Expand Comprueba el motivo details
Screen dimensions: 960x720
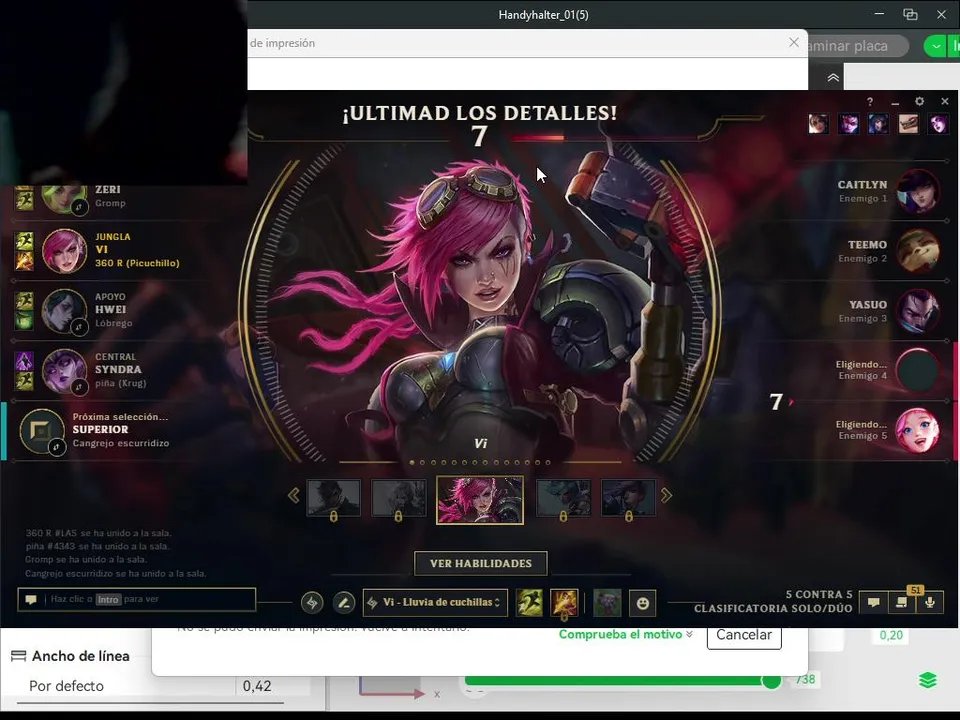626,634
